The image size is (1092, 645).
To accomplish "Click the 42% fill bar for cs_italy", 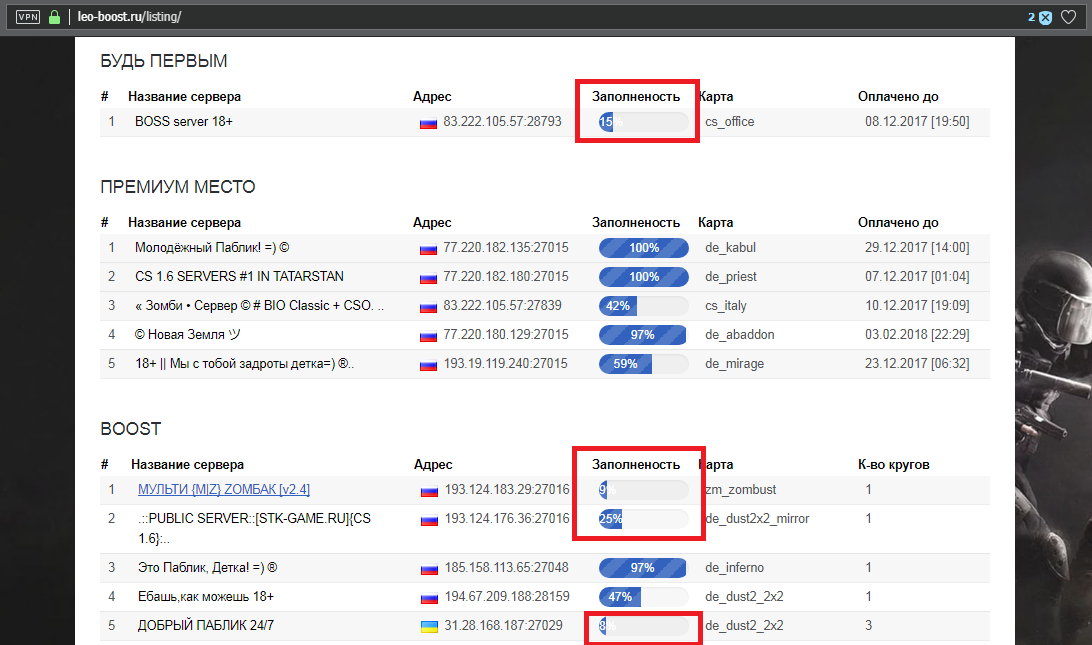I will [x=644, y=306].
